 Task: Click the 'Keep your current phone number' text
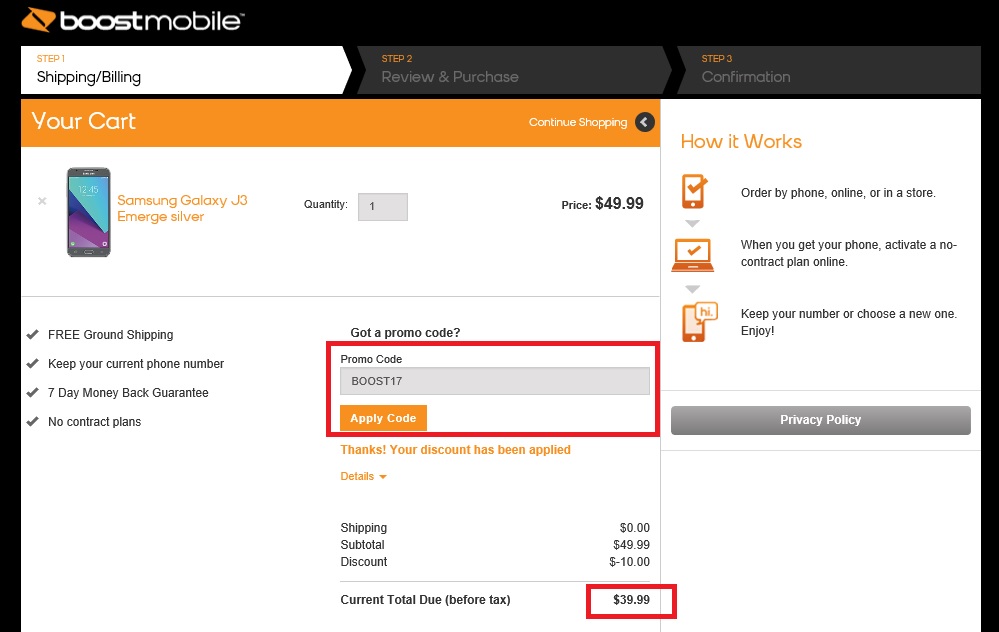tap(136, 364)
